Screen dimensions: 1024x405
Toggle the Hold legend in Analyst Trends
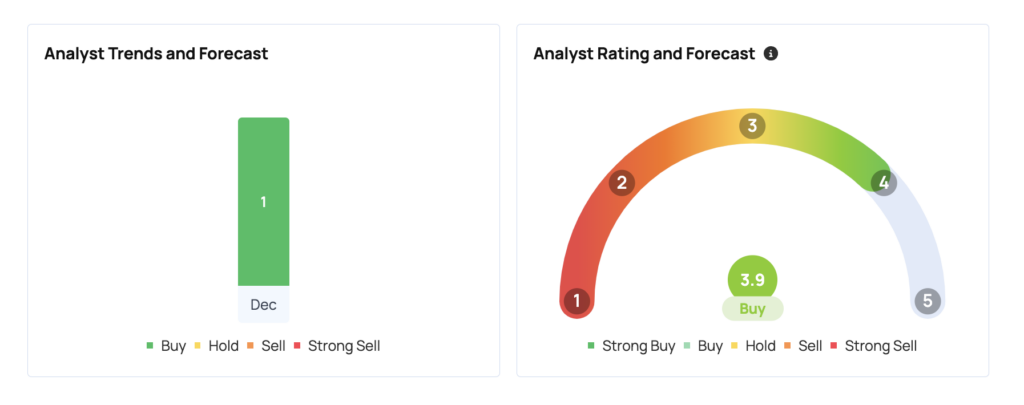point(216,346)
